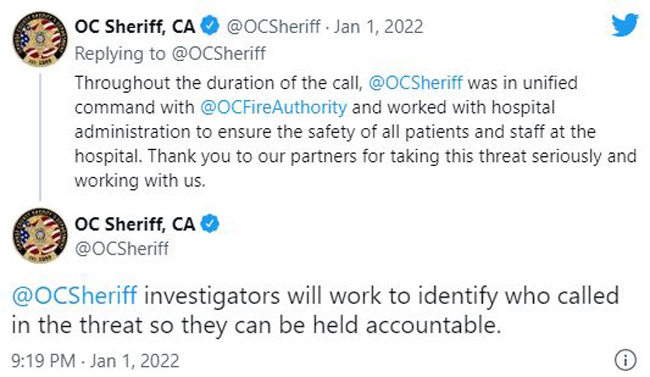Screen dimensions: 650x377
Task: Open the @OCFireAuthority mention link
Action: click(273, 107)
